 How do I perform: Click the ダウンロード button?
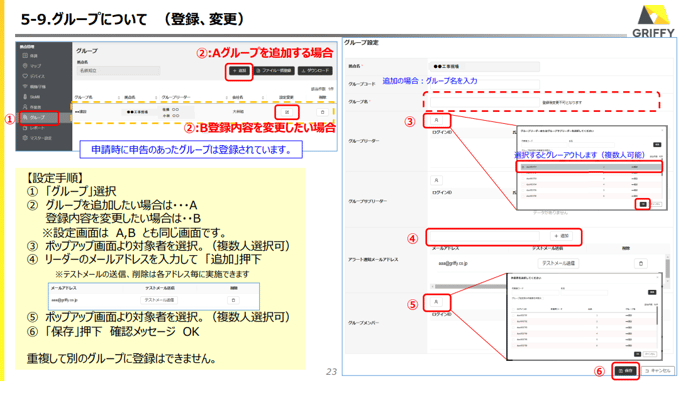(315, 71)
